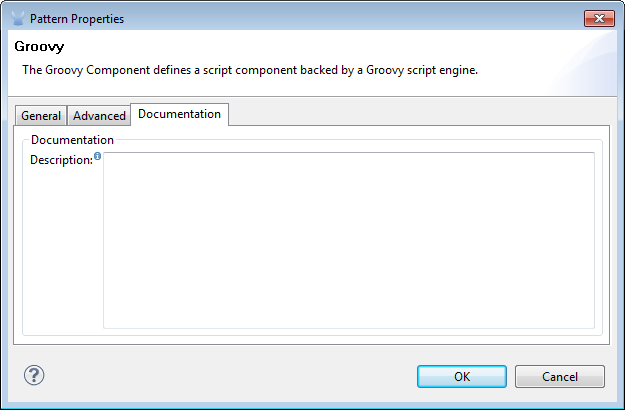
Task: Confirm changes with the OK button
Action: 461,377
